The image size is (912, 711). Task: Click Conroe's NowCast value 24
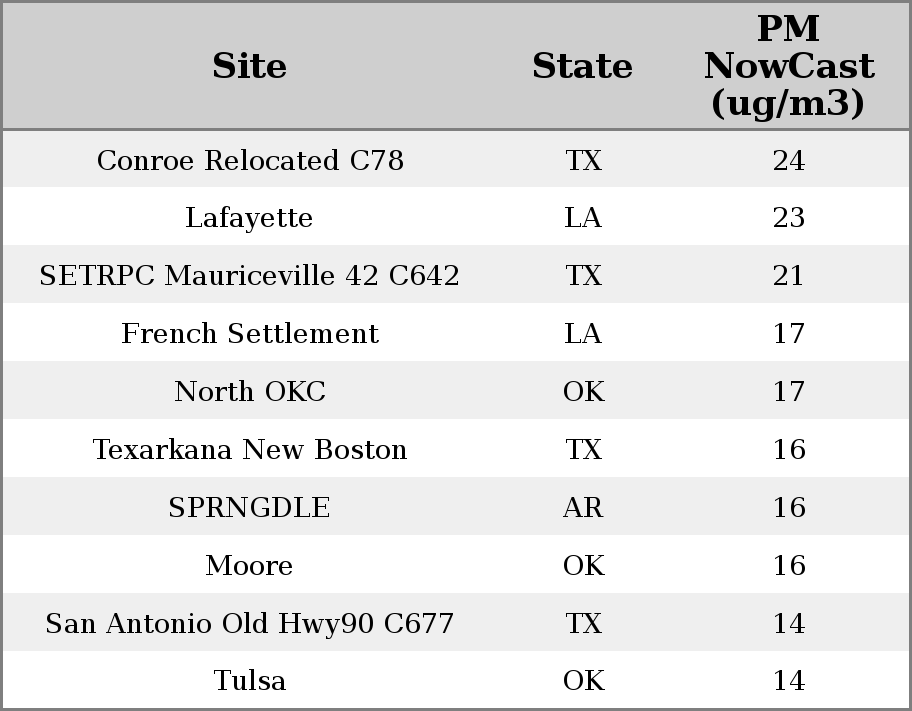pos(788,161)
